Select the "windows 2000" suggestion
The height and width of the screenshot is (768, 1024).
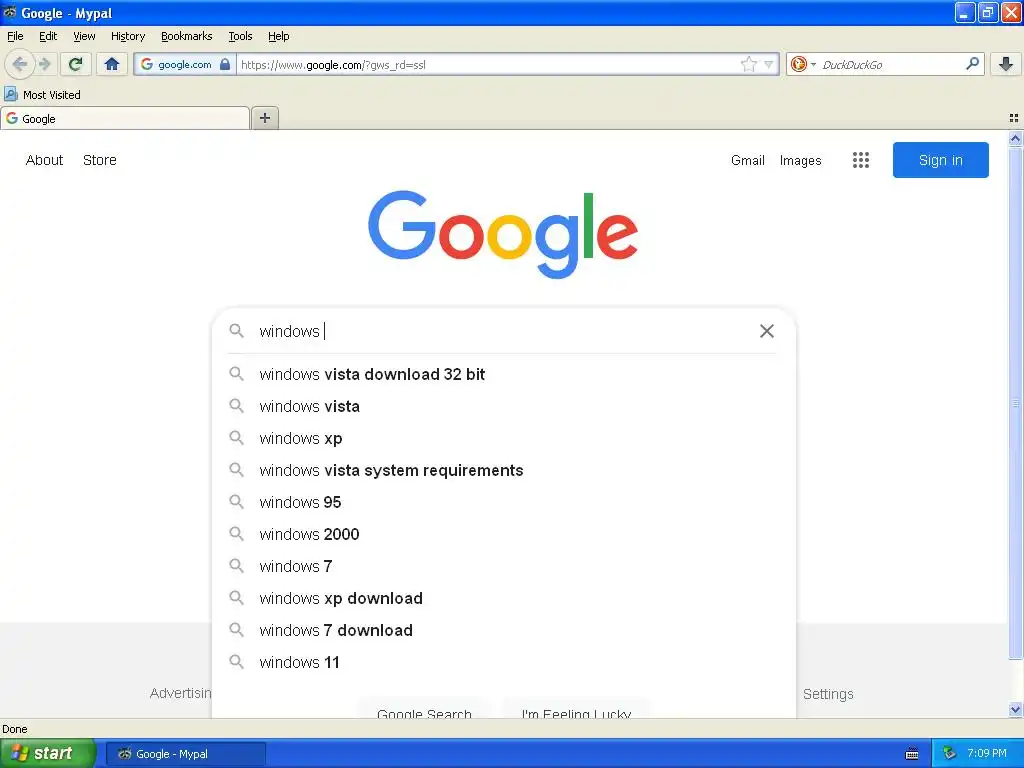click(x=504, y=534)
